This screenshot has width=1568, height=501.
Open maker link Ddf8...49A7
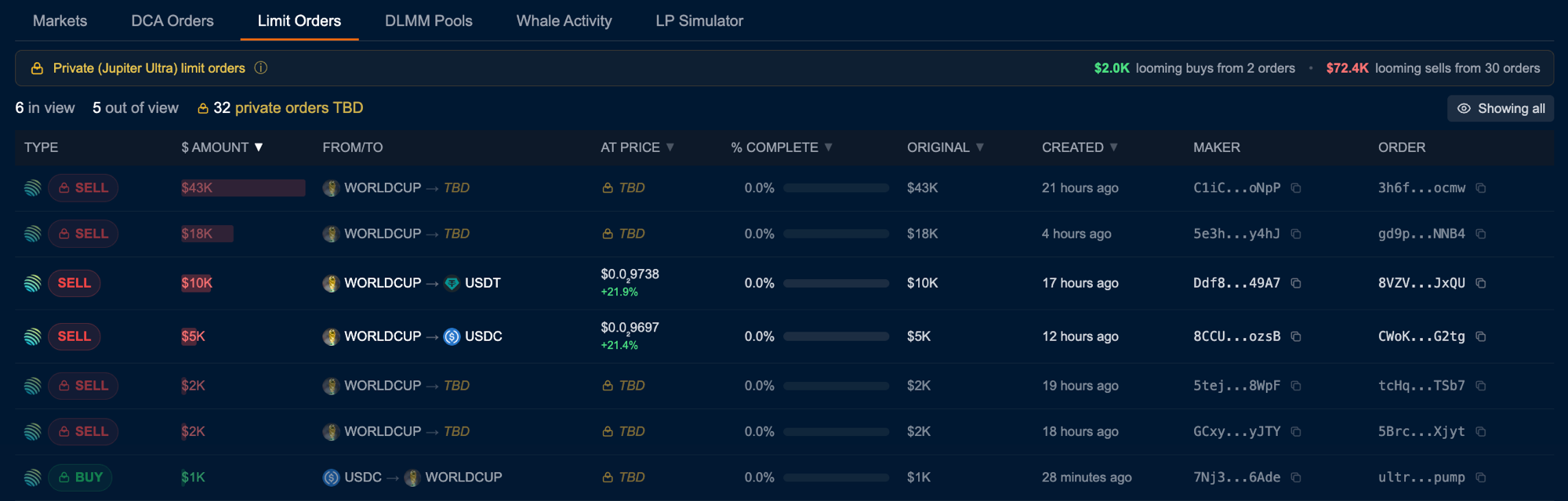[1236, 283]
